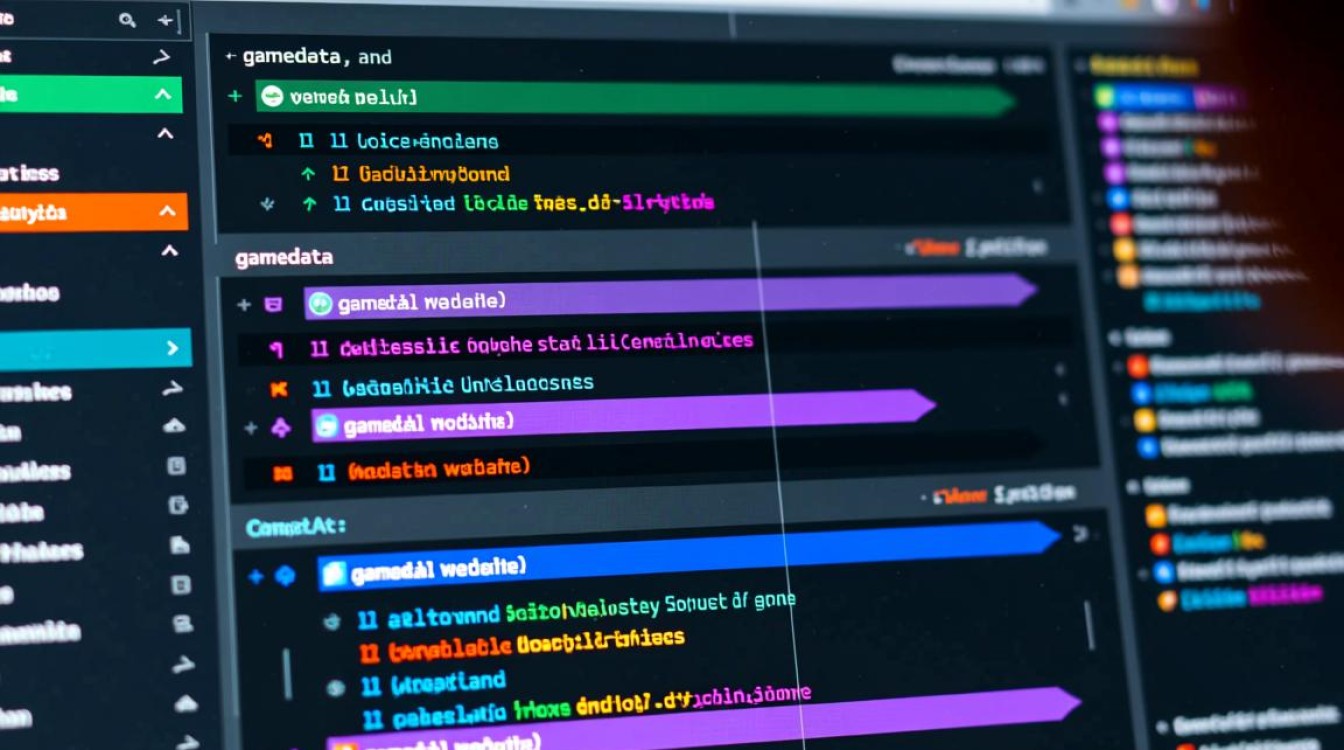
Task: Select the "Cuesiied loide" row
Action: coord(523,203)
